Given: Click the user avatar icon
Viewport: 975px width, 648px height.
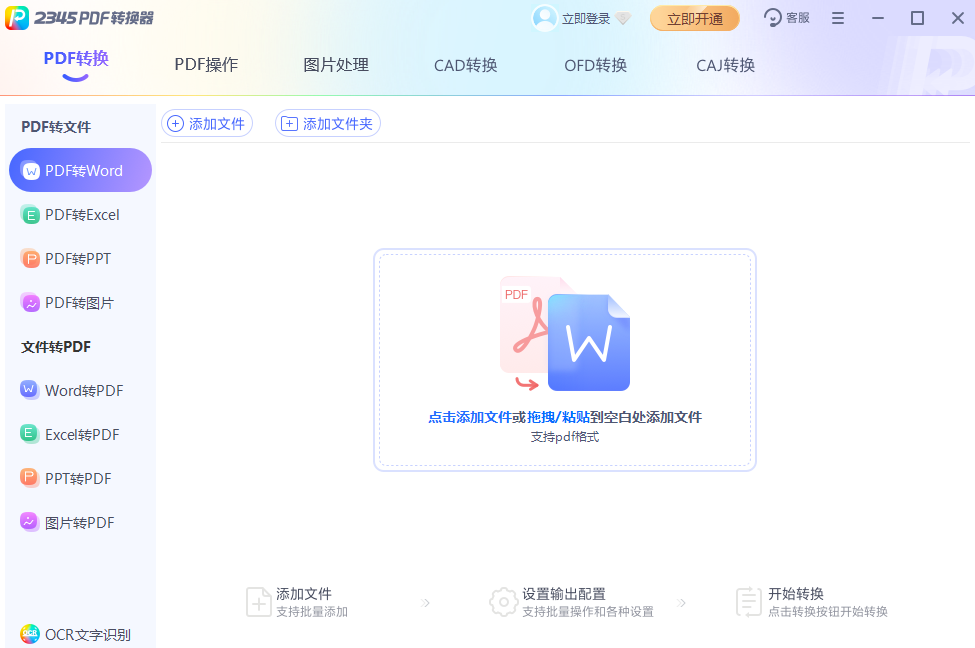Looking at the screenshot, I should 545,19.
